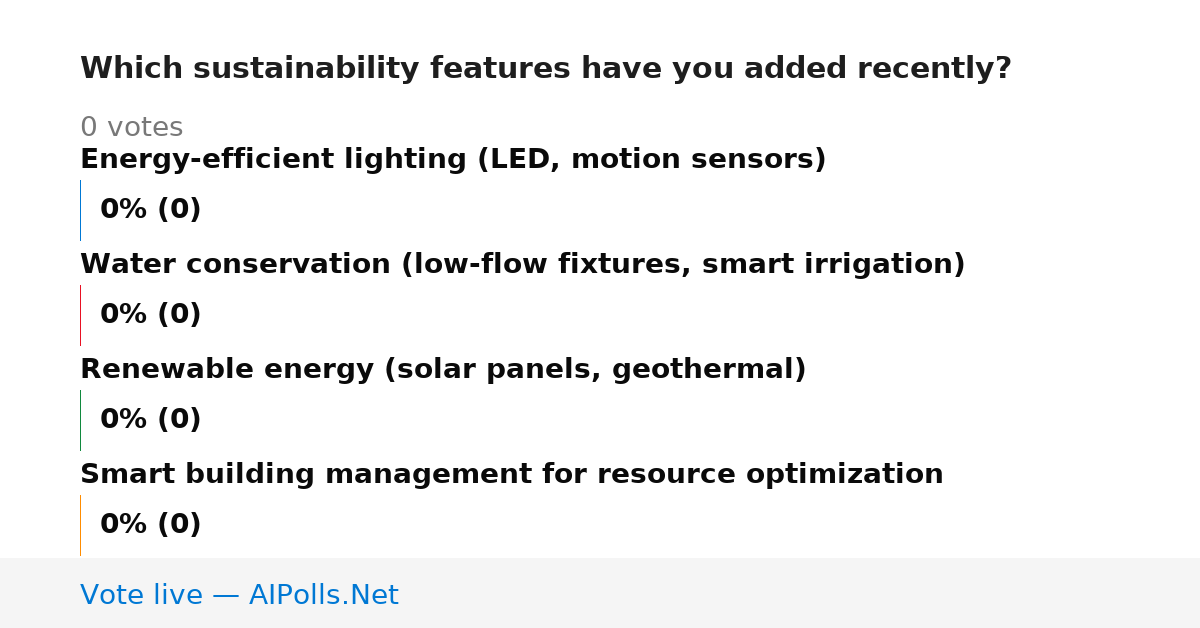Viewport: 1200px width, 628px height.
Task: Click the red bar under Water conservation
Action: pyautogui.click(x=80, y=315)
